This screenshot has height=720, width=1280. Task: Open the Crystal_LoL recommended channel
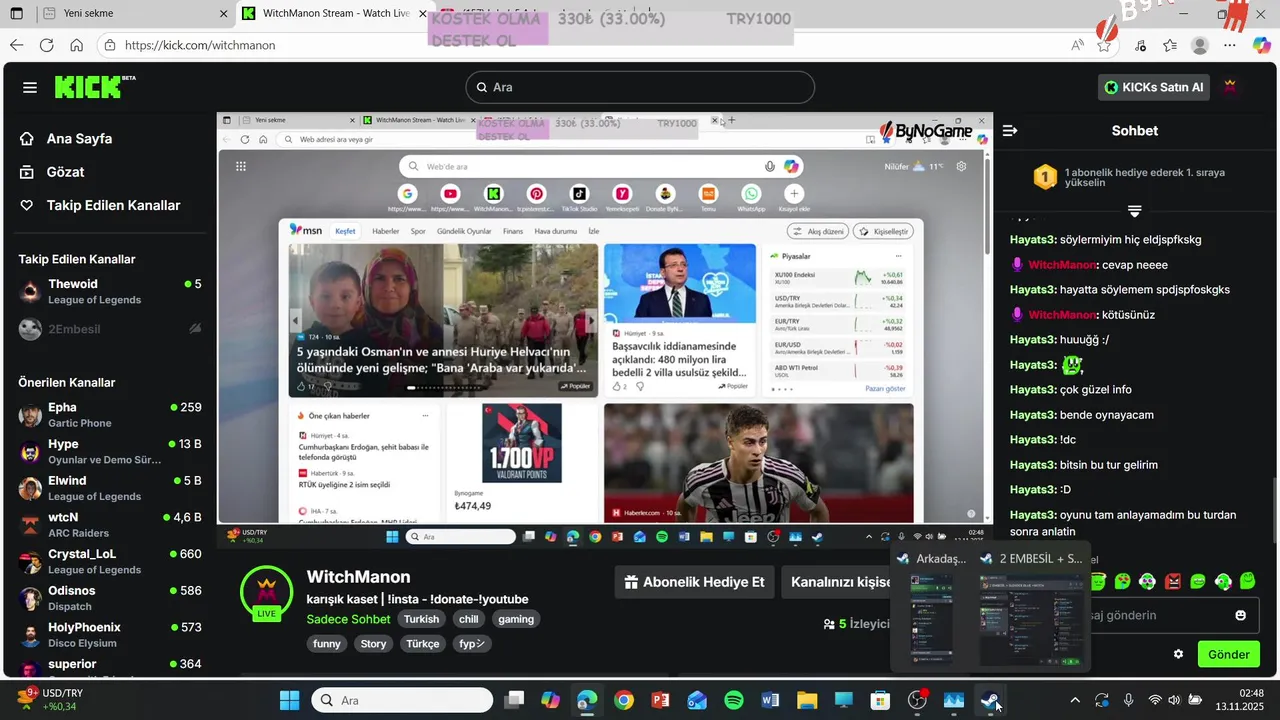110,562
